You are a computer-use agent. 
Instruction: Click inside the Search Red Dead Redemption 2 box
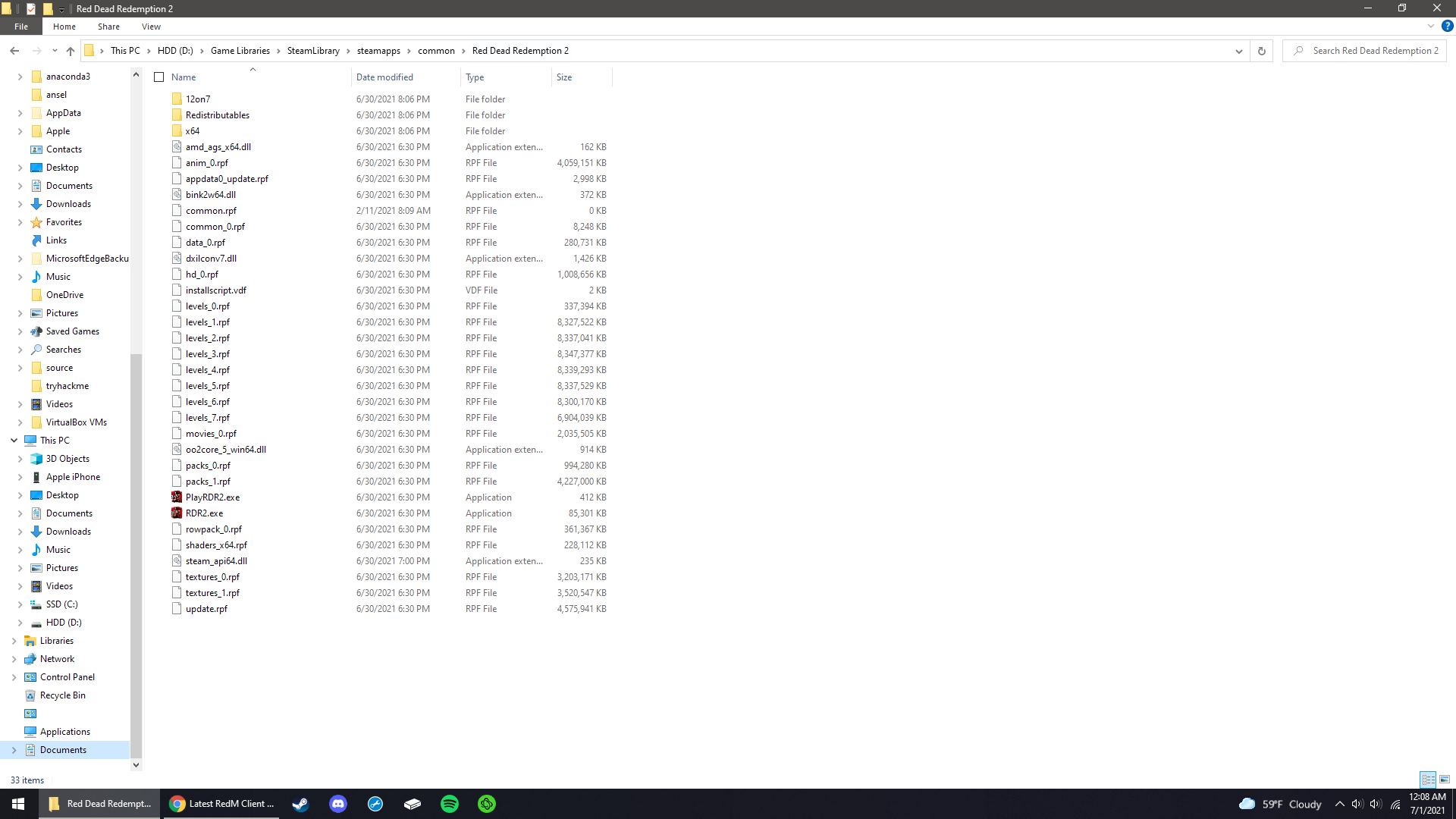click(1373, 51)
